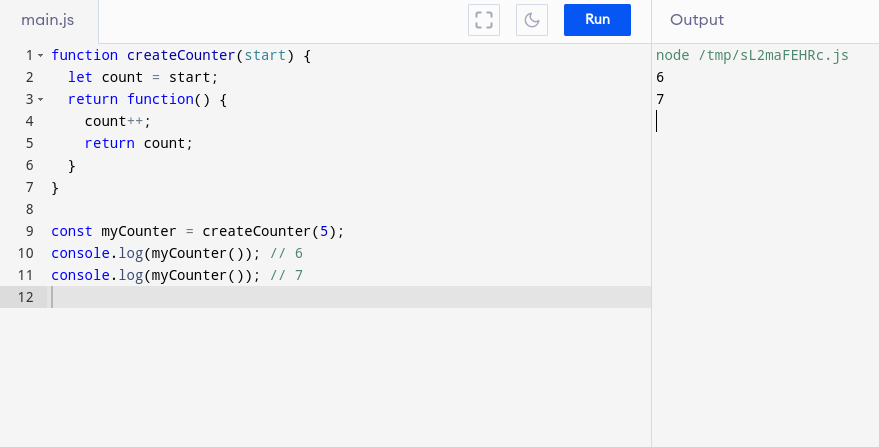
Task: Click line number 12 in the gutter
Action: pos(26,297)
